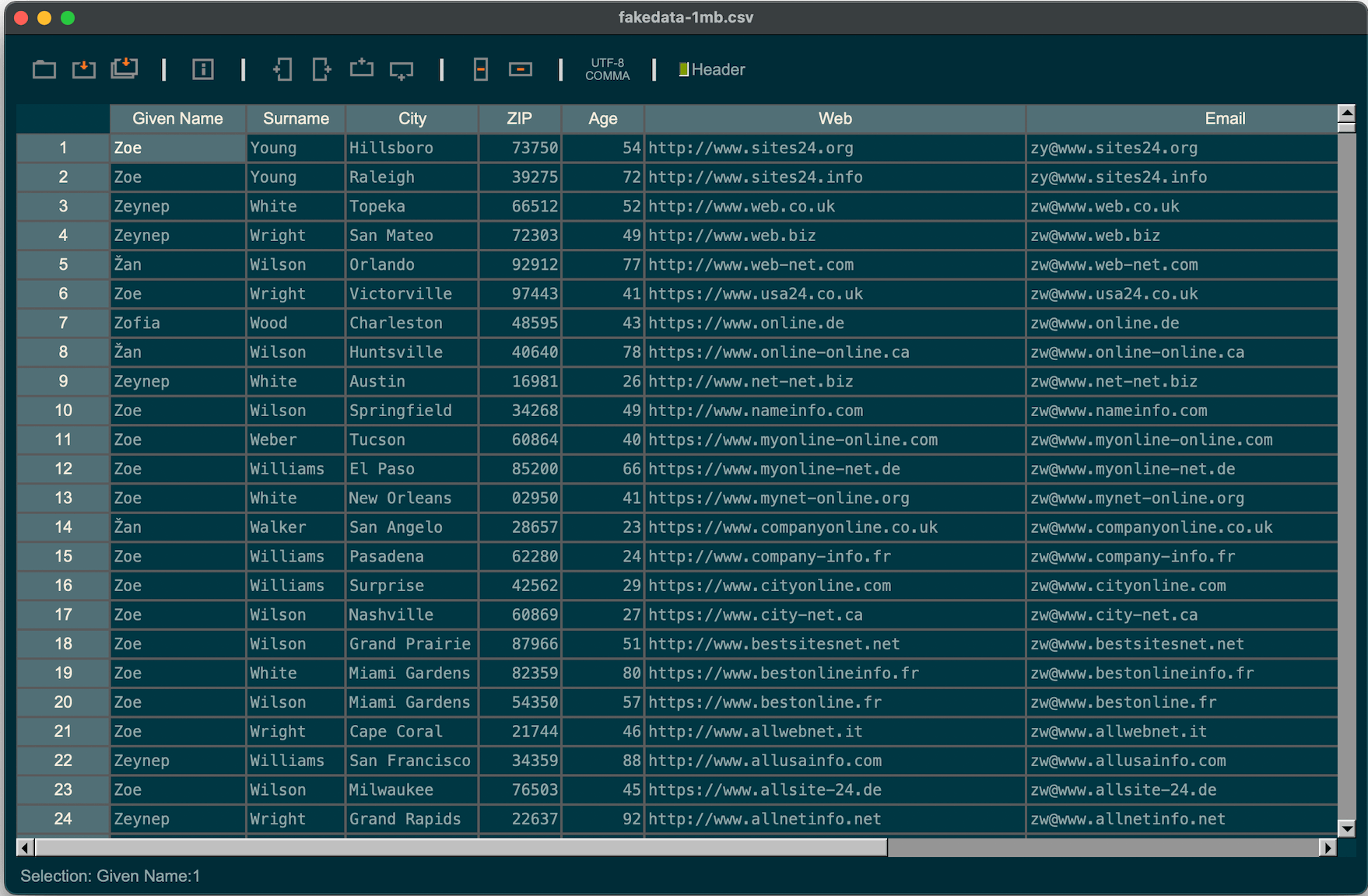Insert a row above
This screenshot has height=896, width=1368.
pos(362,69)
